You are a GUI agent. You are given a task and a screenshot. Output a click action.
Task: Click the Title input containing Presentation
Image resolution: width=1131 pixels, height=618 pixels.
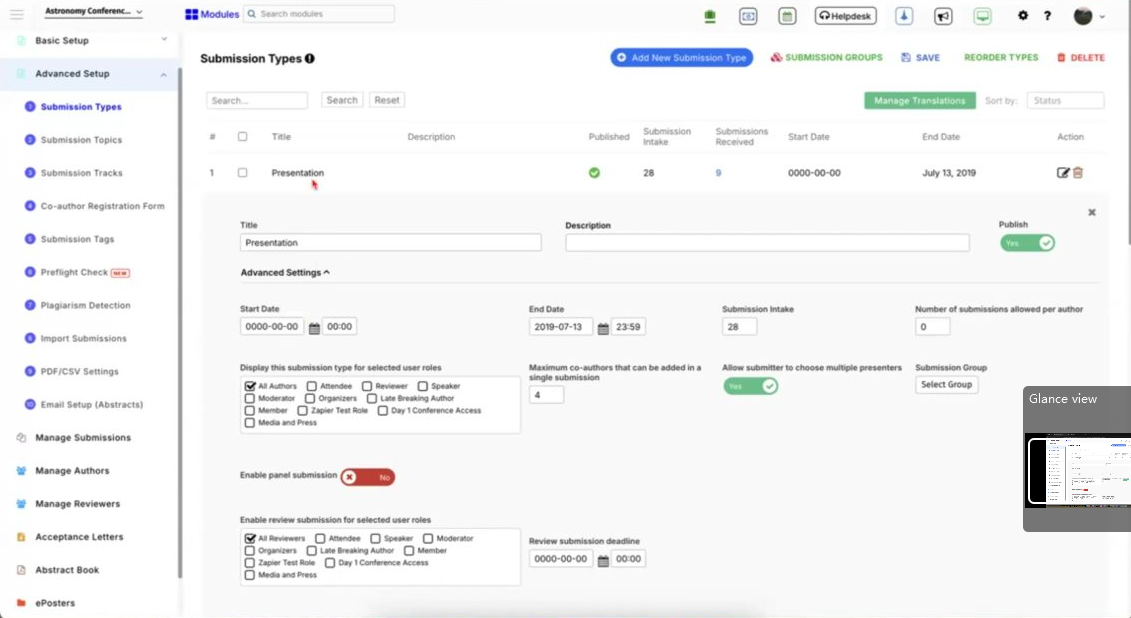pyautogui.click(x=390, y=242)
